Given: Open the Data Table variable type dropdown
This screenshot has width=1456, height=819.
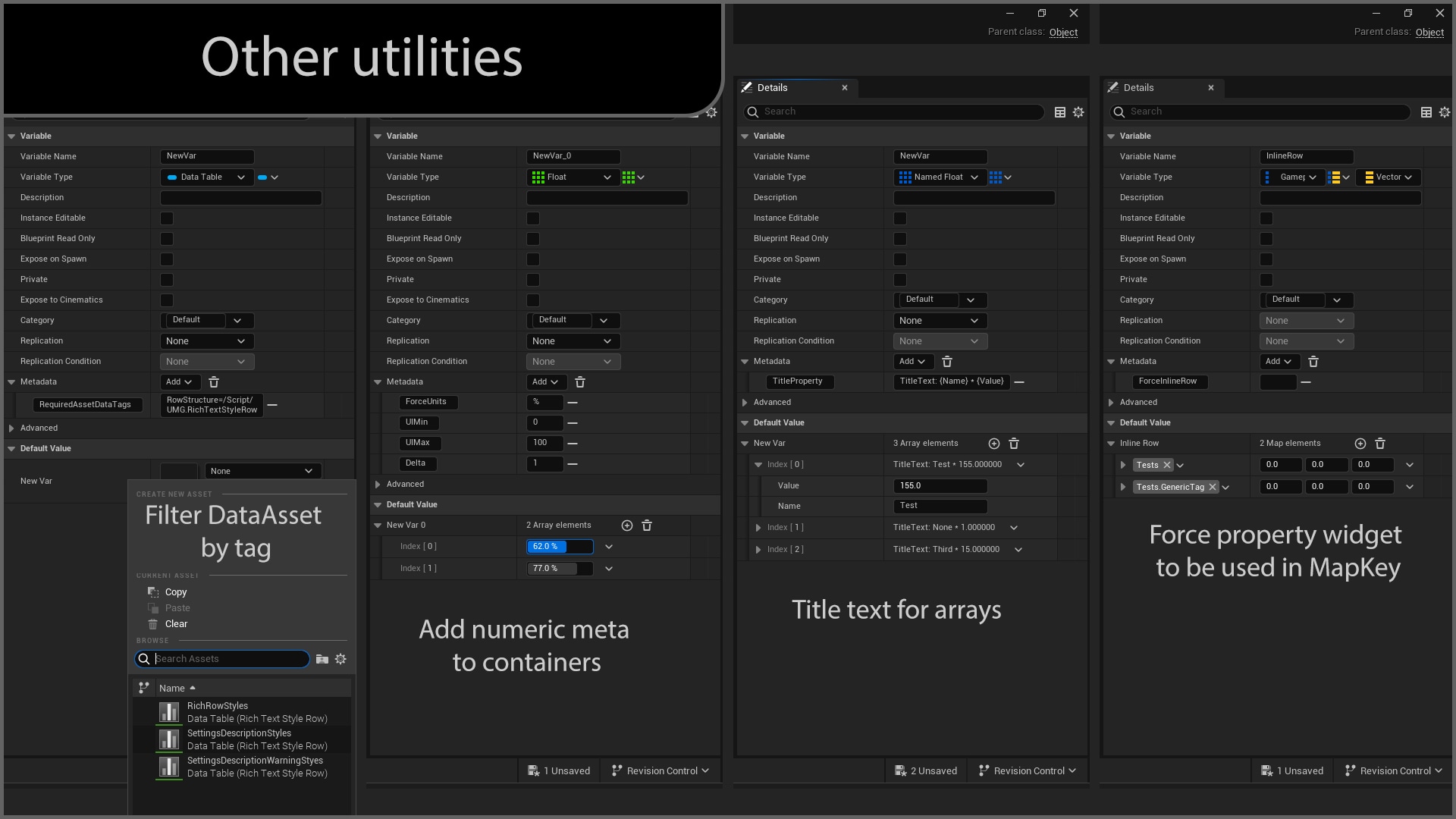Looking at the screenshot, I should pyautogui.click(x=207, y=177).
